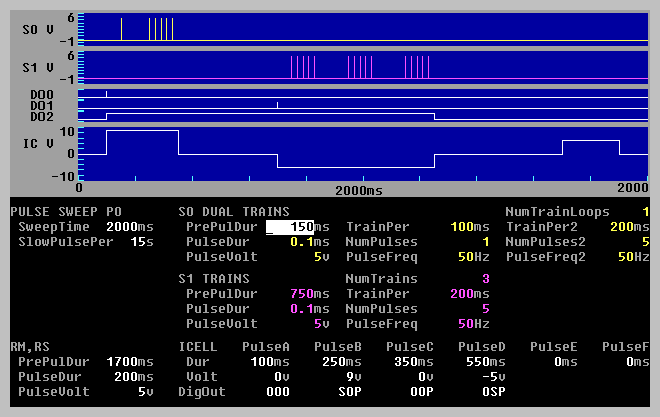
Task: Click the PulseFreq2 50Hz value
Action: (635, 257)
